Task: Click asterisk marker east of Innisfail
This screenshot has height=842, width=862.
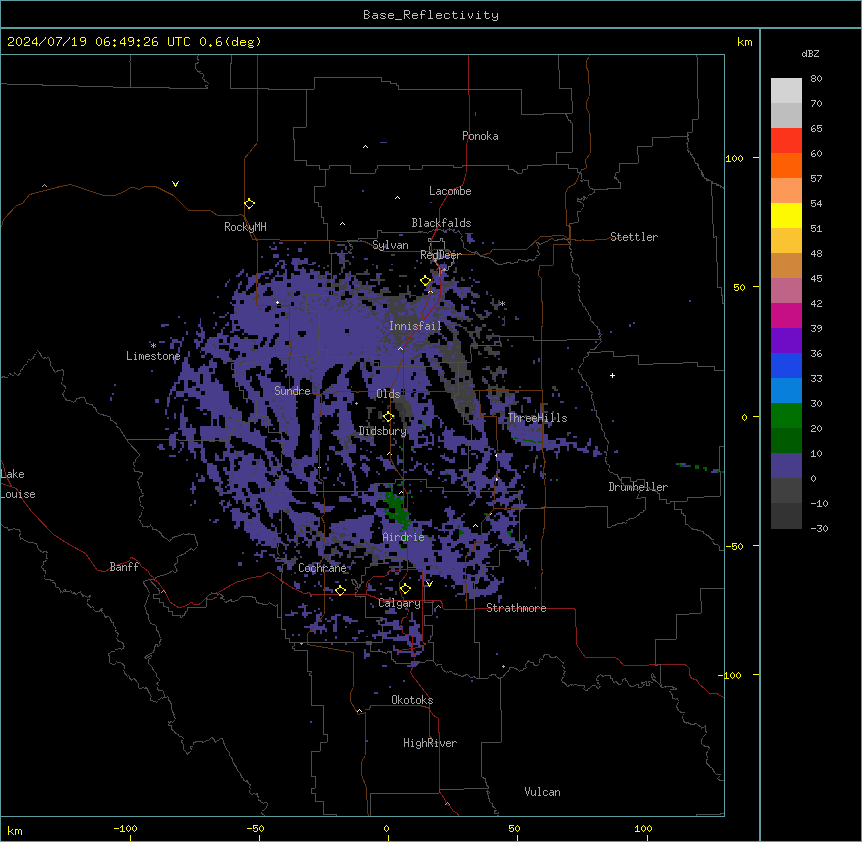Action: point(502,304)
